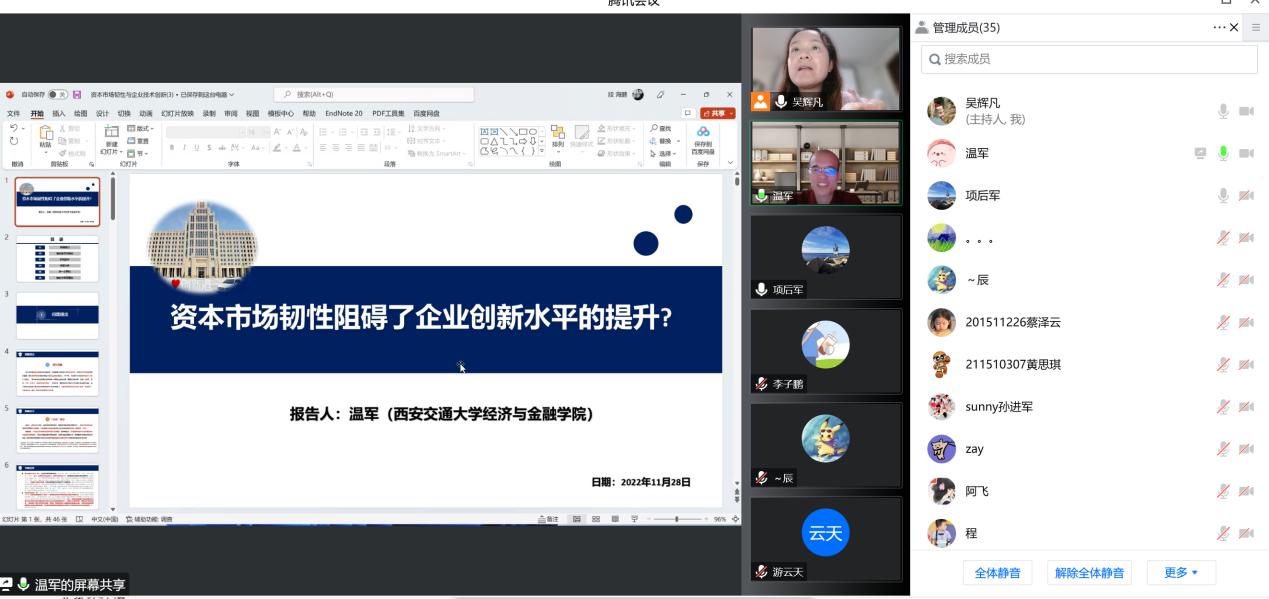Click the 搜索成员 search field
The height and width of the screenshot is (599, 1269).
point(1089,59)
